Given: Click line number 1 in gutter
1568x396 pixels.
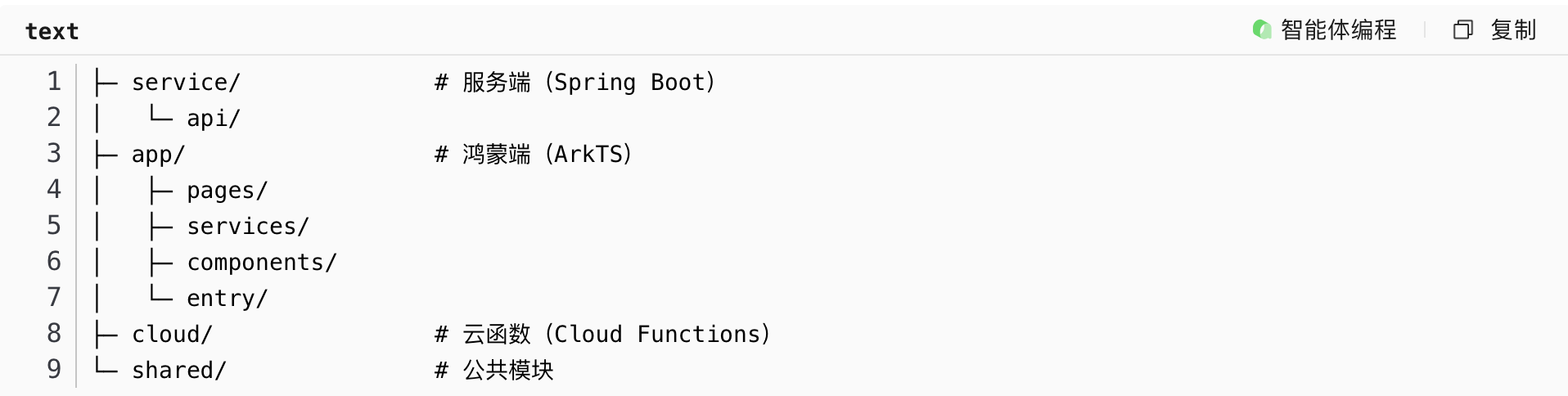Looking at the screenshot, I should coord(54,82).
